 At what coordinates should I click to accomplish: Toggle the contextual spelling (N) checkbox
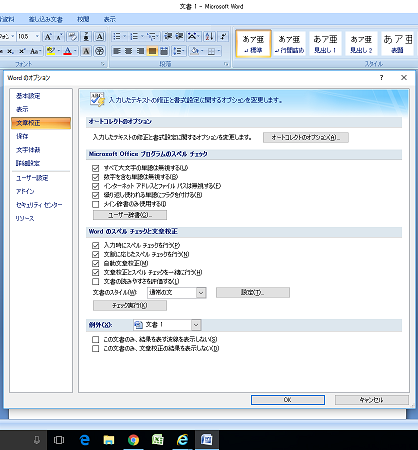[96, 254]
